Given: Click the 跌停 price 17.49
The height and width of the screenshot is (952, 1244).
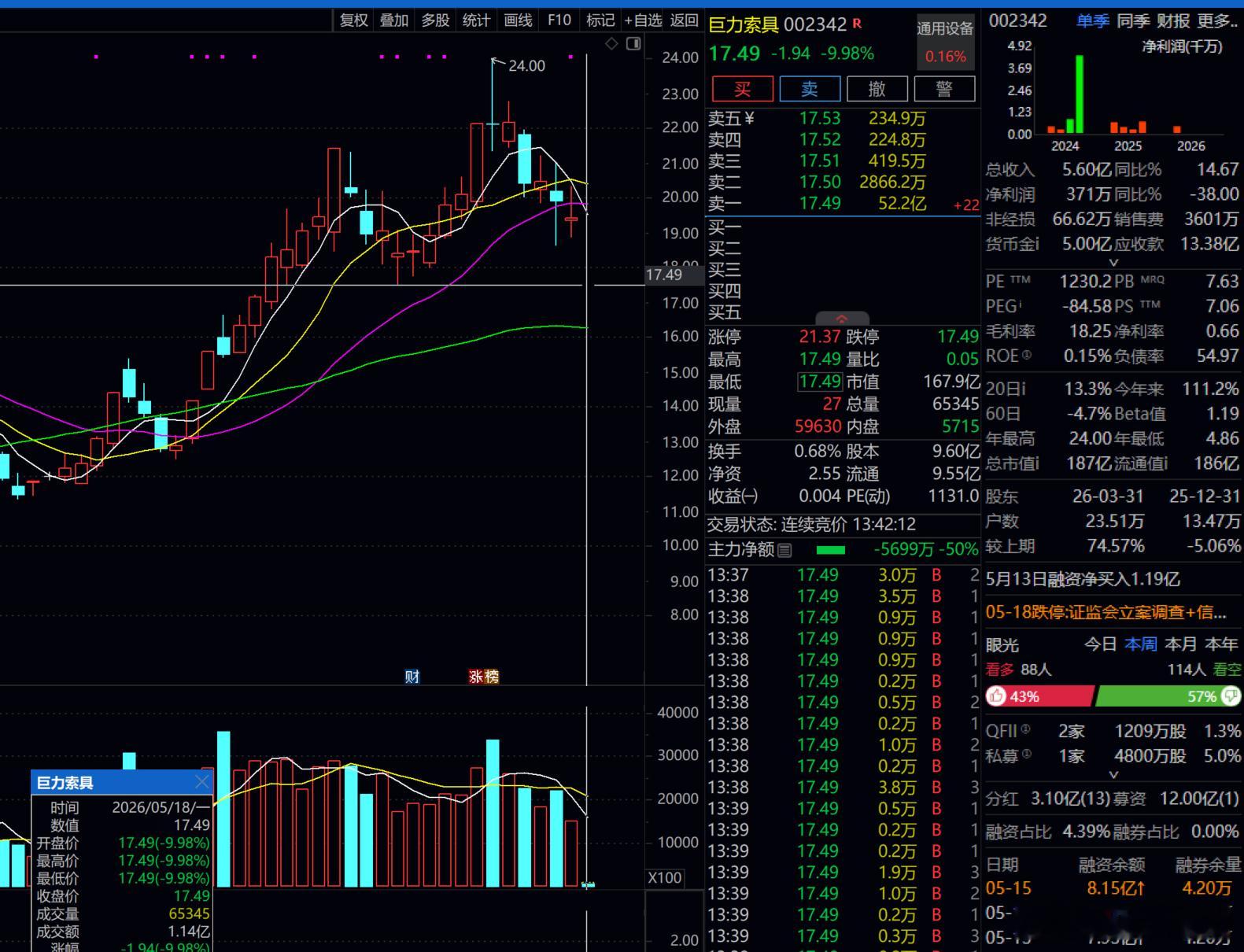Looking at the screenshot, I should click(958, 337).
